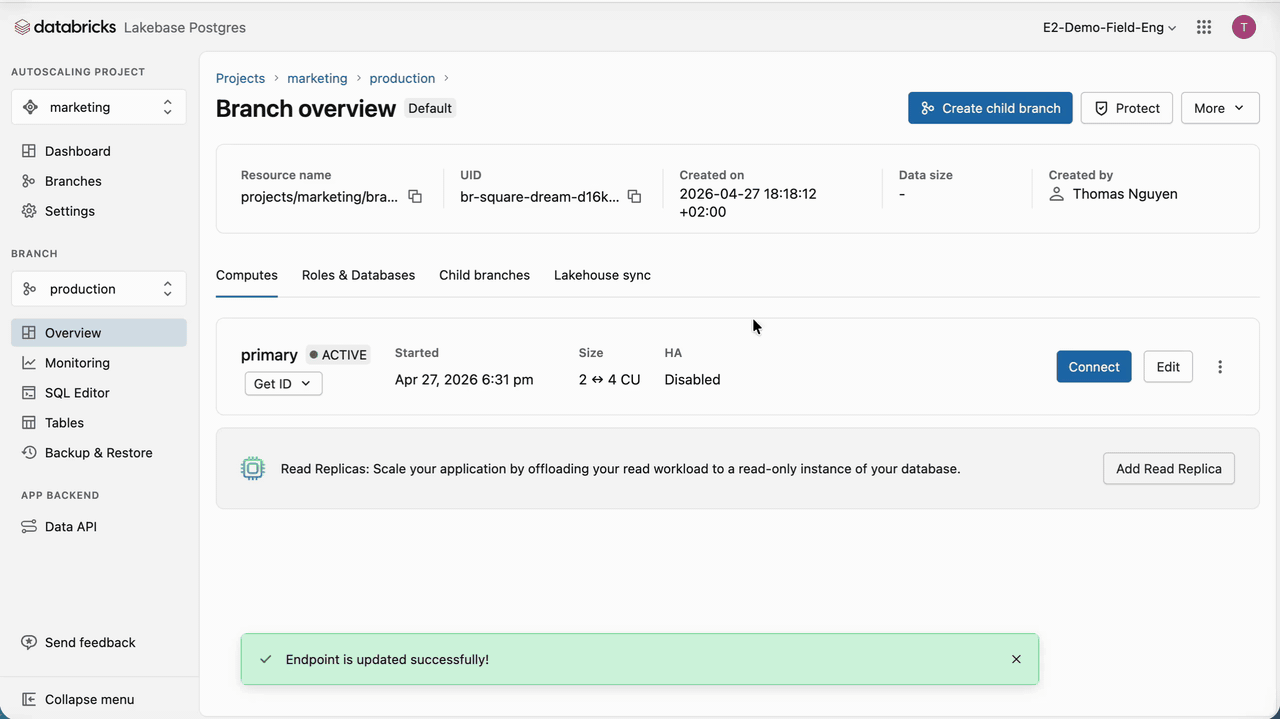Open the More dropdown button
1280x719 pixels.
[1220, 108]
